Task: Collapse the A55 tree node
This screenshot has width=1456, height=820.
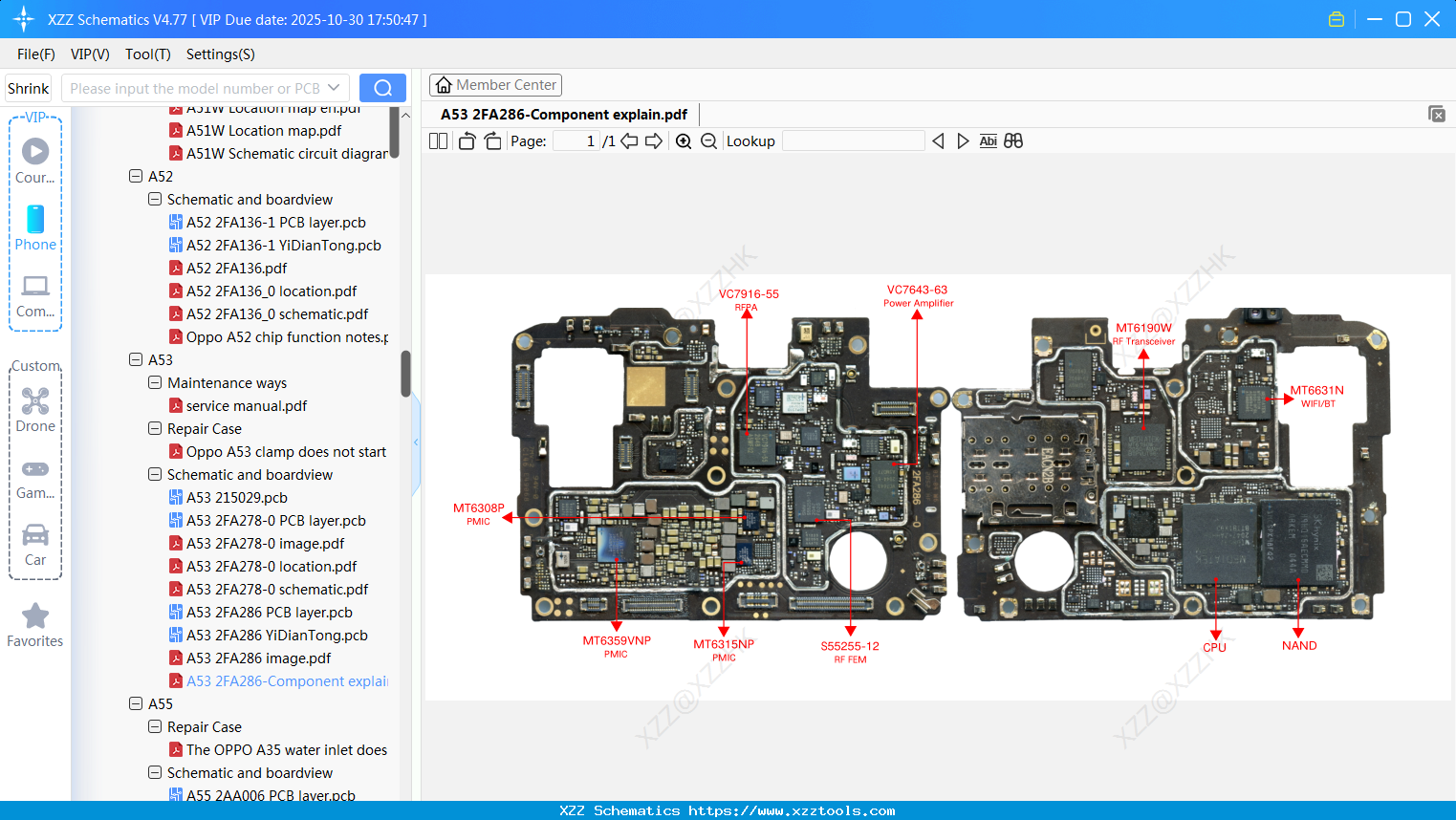Action: 136,704
